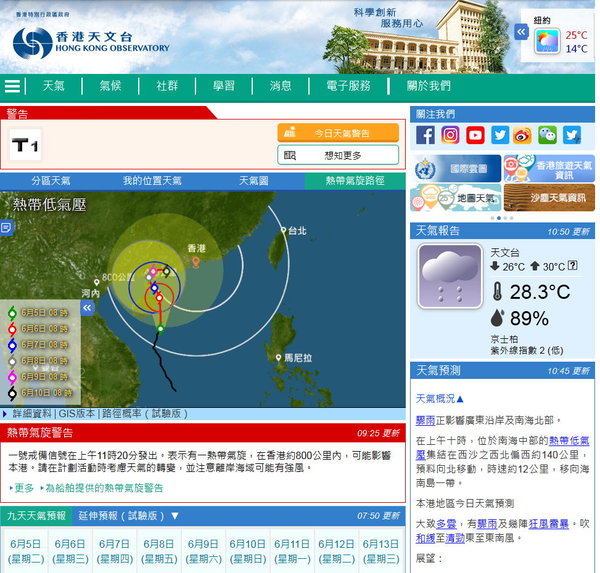Screen dimensions: 600x573
Task: Switch to 熱帶氣旋路徑 tab
Action: (354, 181)
